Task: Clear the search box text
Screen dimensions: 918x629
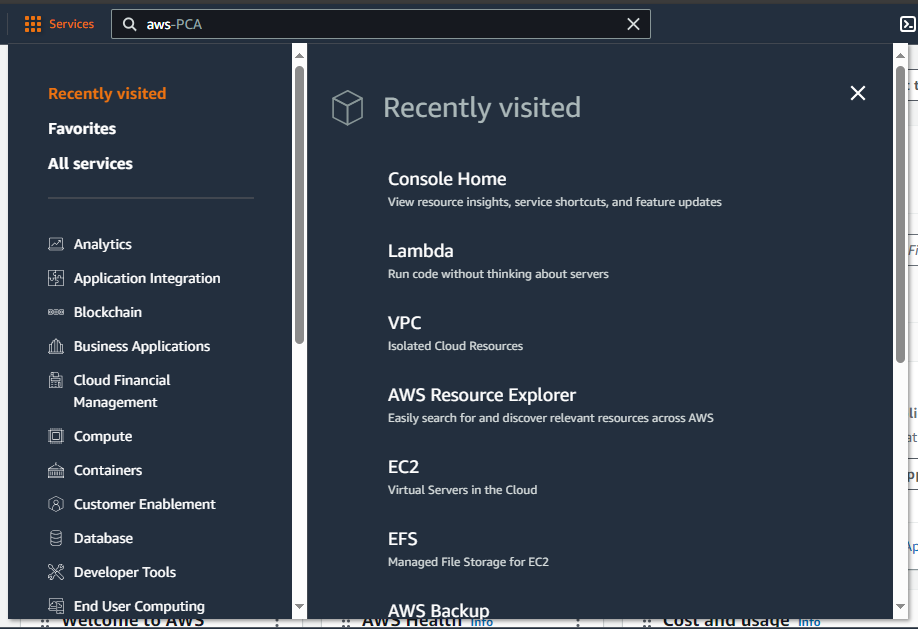Action: [x=633, y=24]
